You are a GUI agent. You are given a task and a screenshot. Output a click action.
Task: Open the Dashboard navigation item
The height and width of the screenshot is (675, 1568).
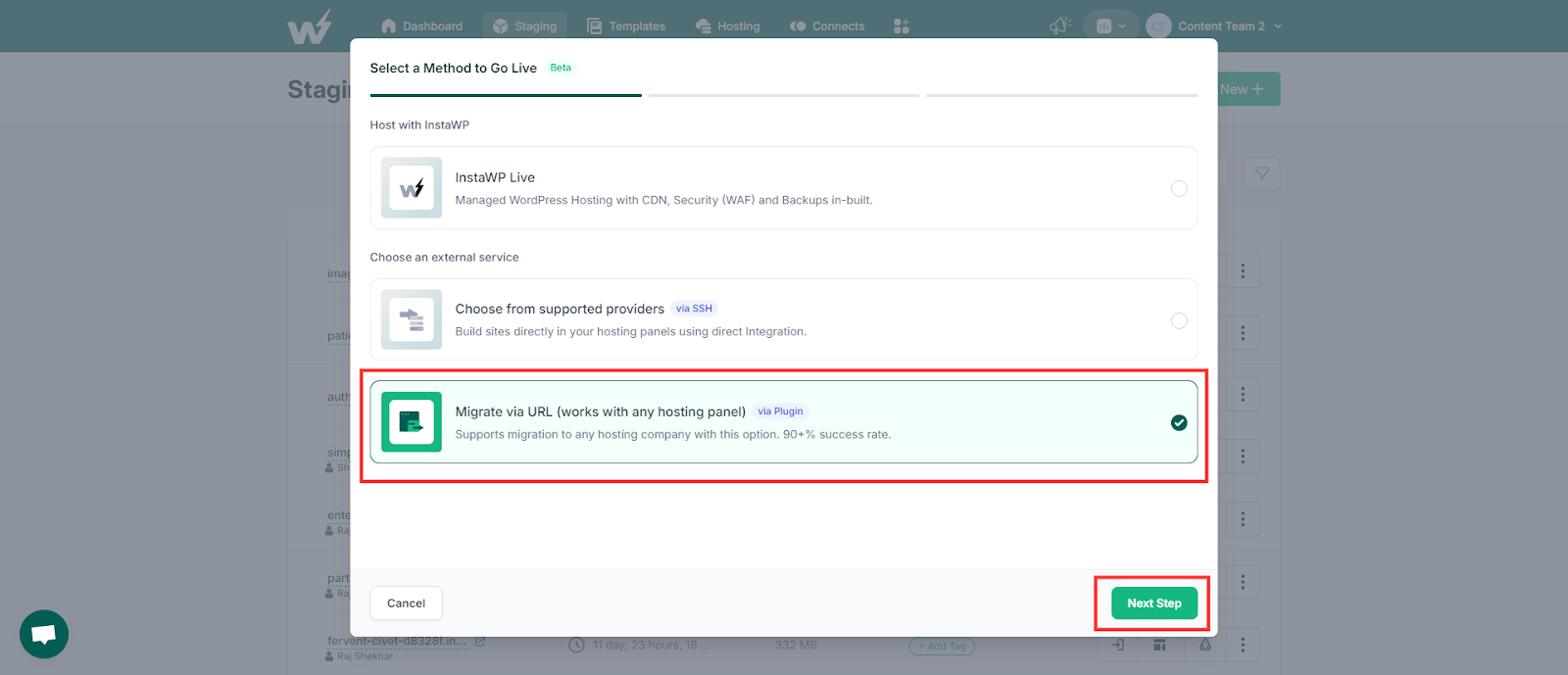(x=421, y=26)
